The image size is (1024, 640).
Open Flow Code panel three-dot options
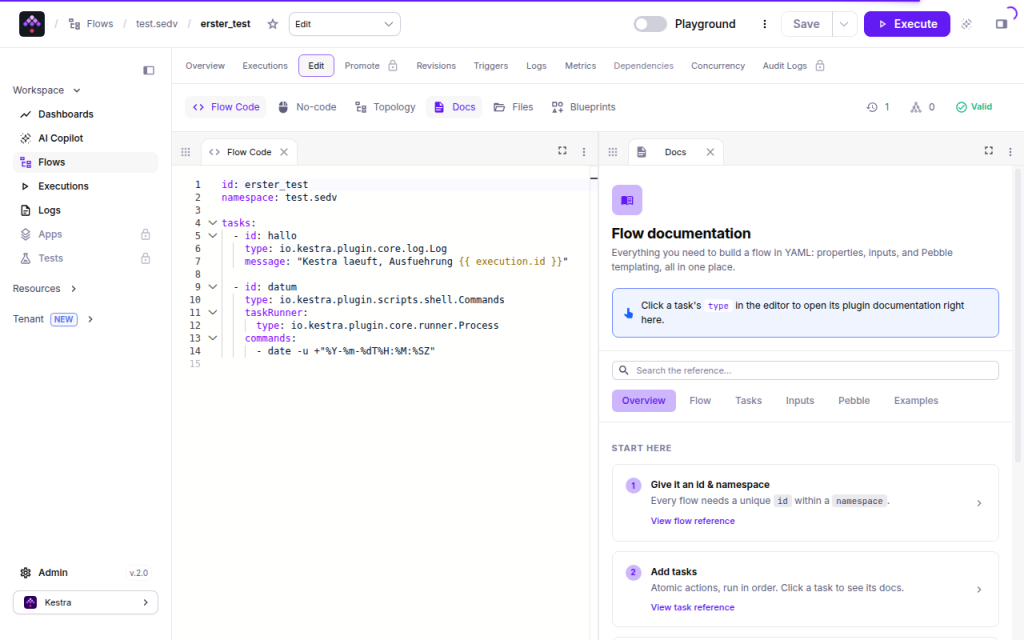pyautogui.click(x=584, y=152)
